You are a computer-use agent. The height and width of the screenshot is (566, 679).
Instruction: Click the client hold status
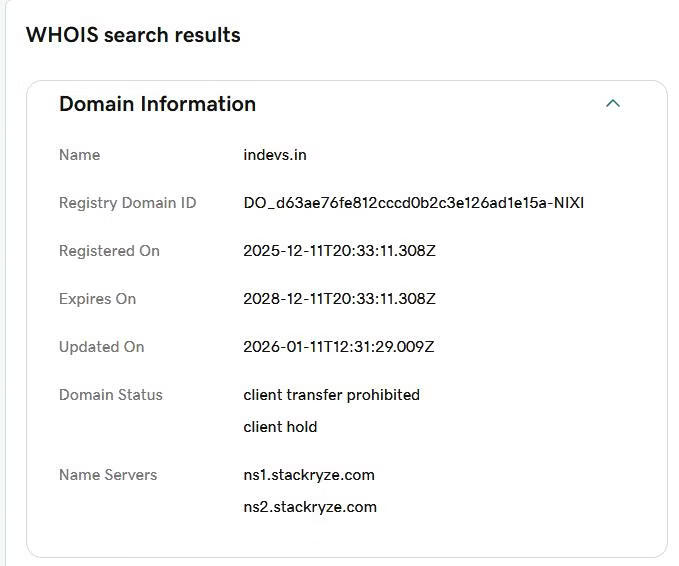[280, 427]
